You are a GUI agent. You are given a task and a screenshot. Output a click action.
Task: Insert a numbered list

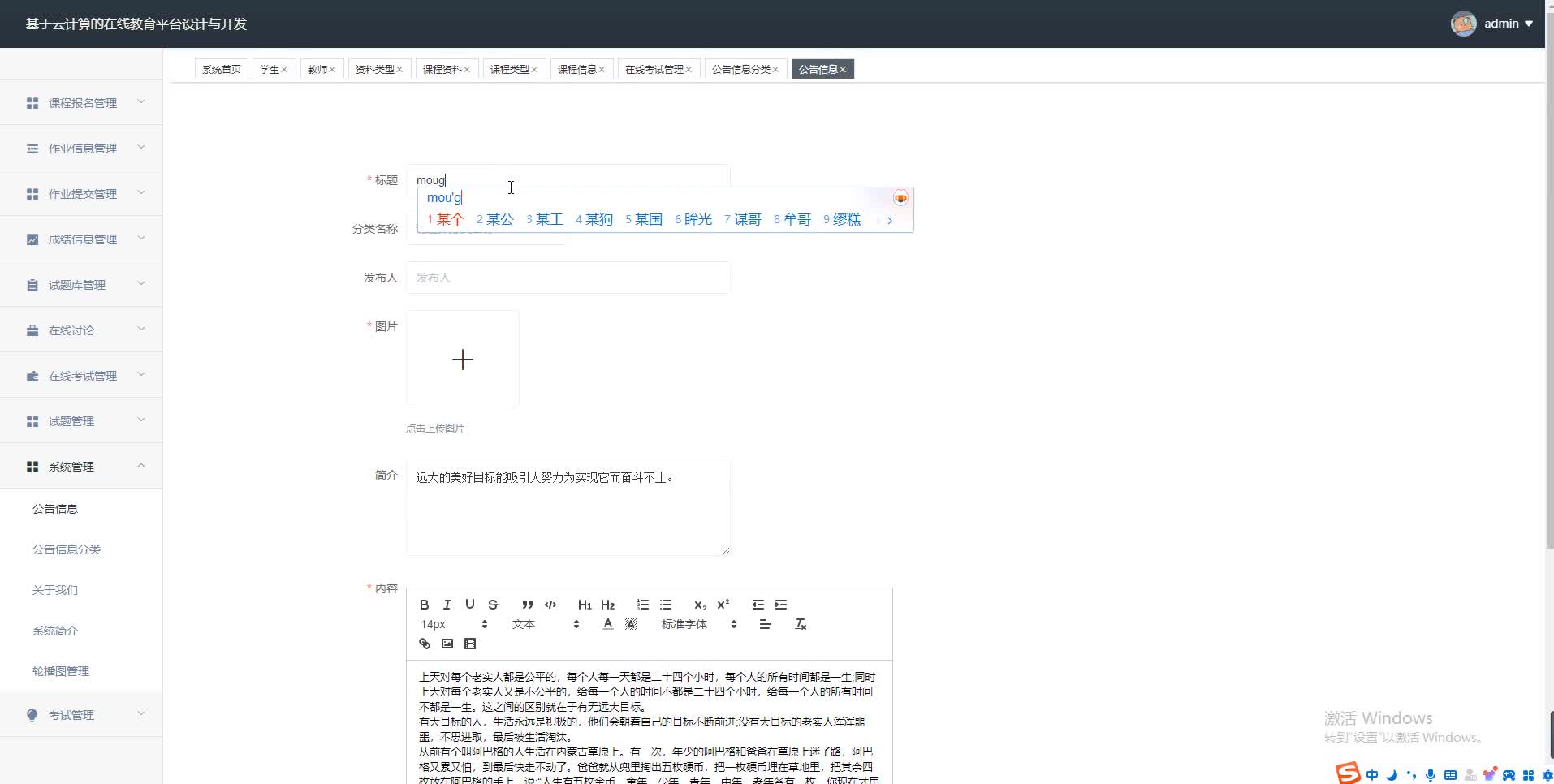642,605
